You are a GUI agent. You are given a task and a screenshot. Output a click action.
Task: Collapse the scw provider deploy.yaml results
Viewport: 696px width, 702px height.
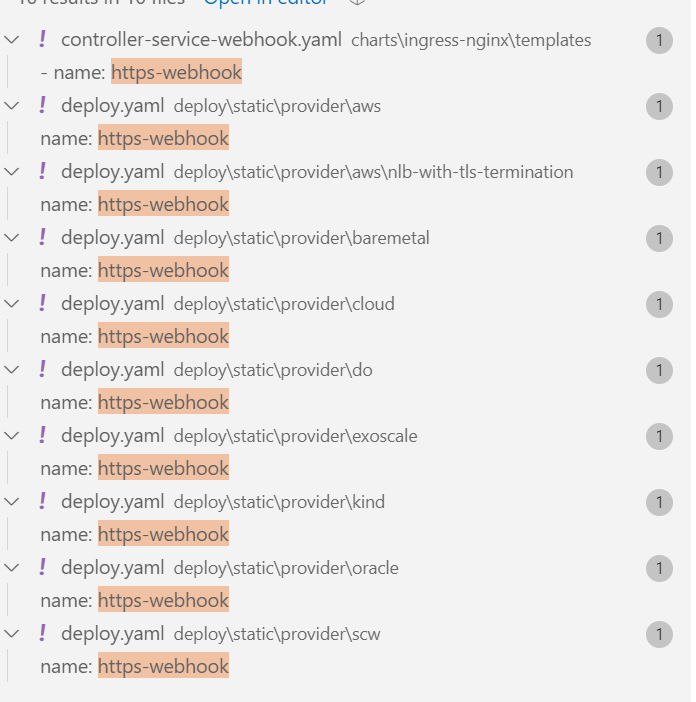12,634
